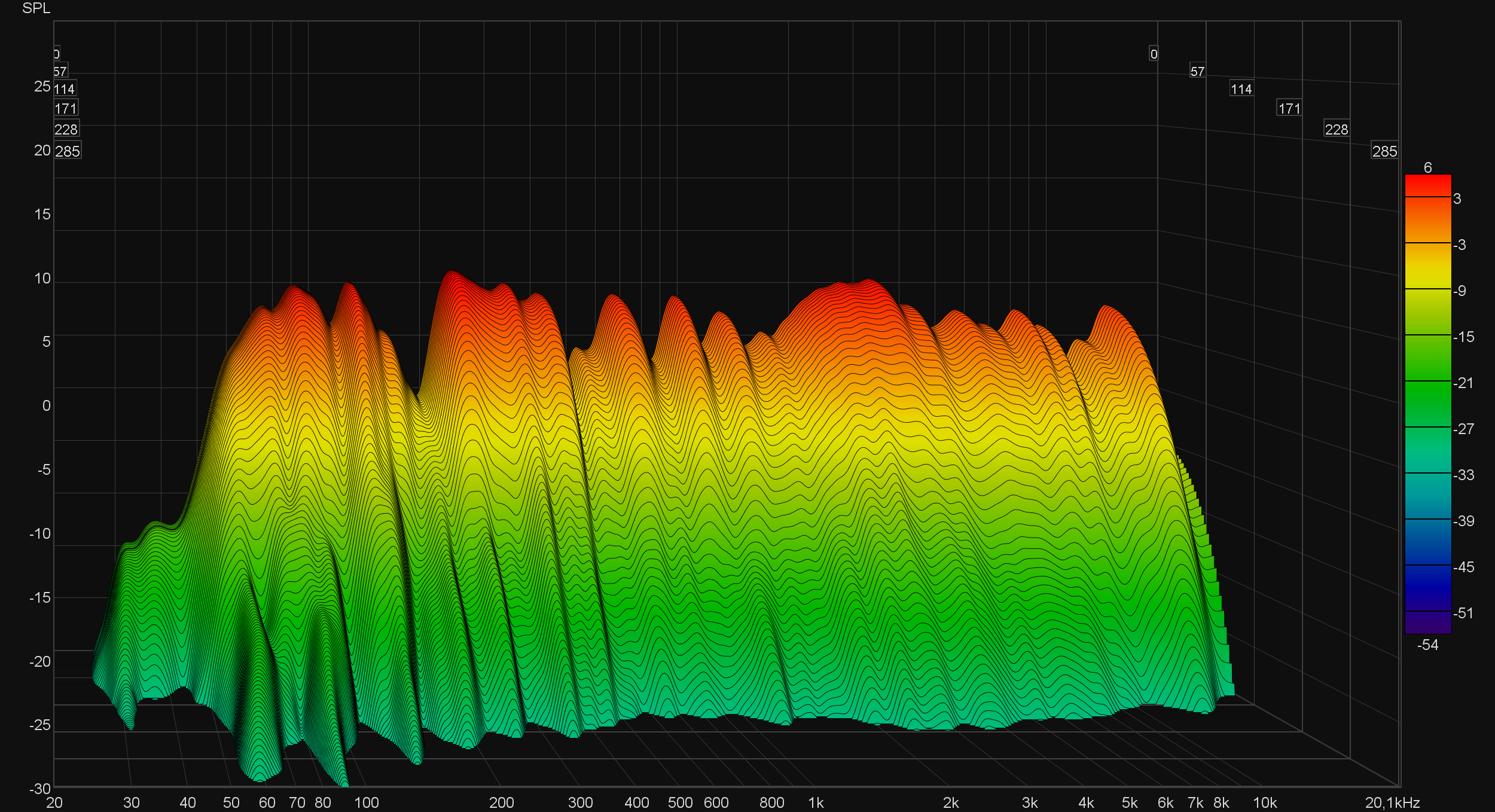Click the 285 time marker beside the color scale
Screen dimensions: 1495x812
pyautogui.click(x=1384, y=151)
